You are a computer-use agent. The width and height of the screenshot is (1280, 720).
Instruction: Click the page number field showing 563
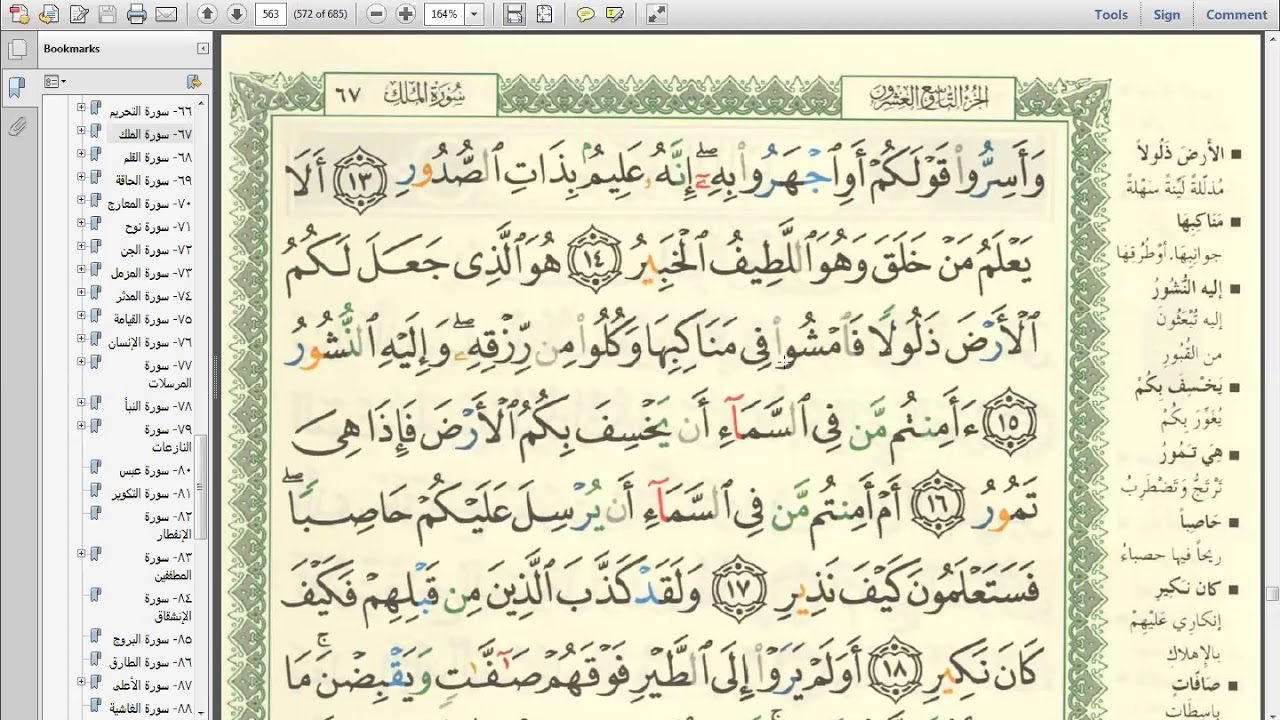[270, 14]
